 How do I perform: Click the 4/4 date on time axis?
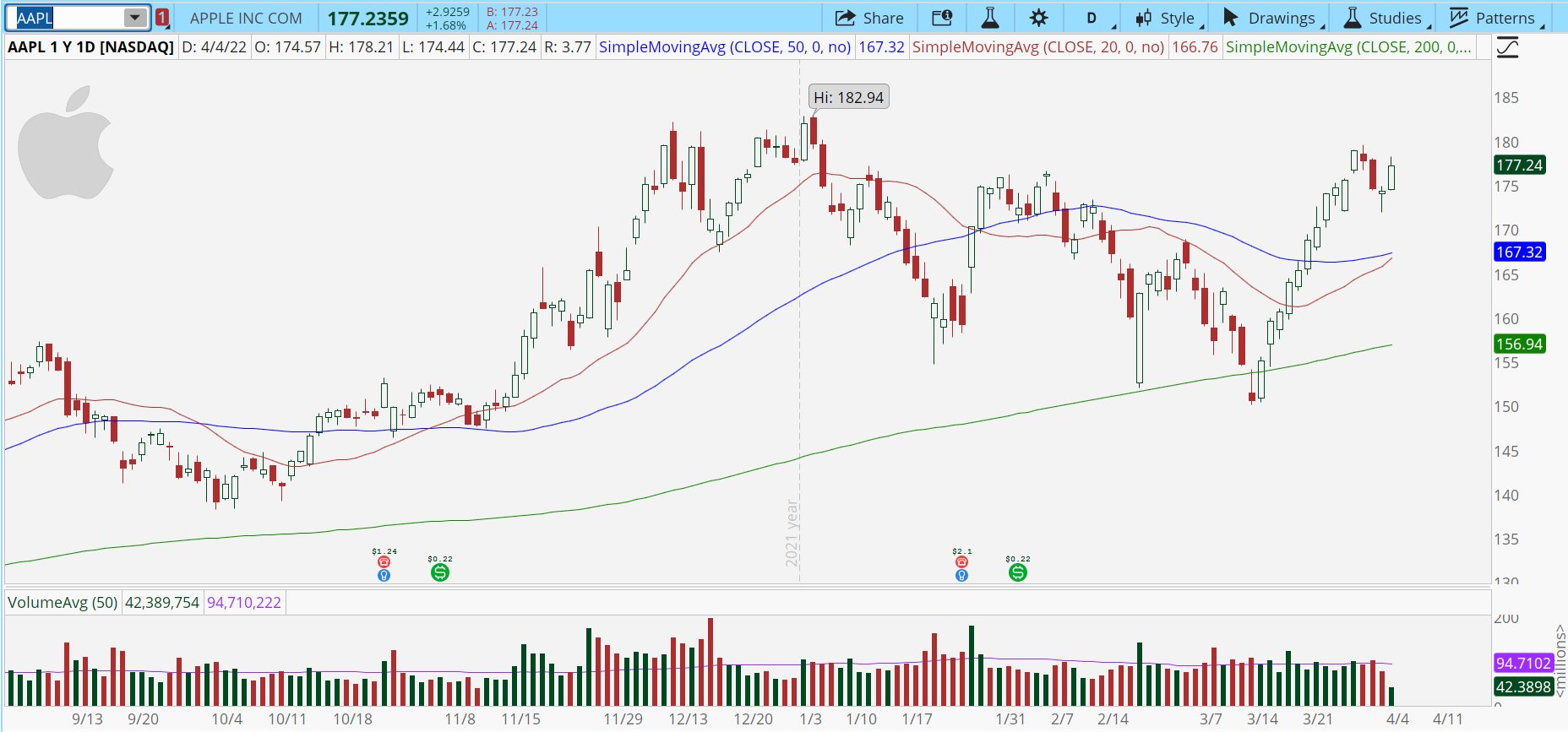pos(1397,718)
